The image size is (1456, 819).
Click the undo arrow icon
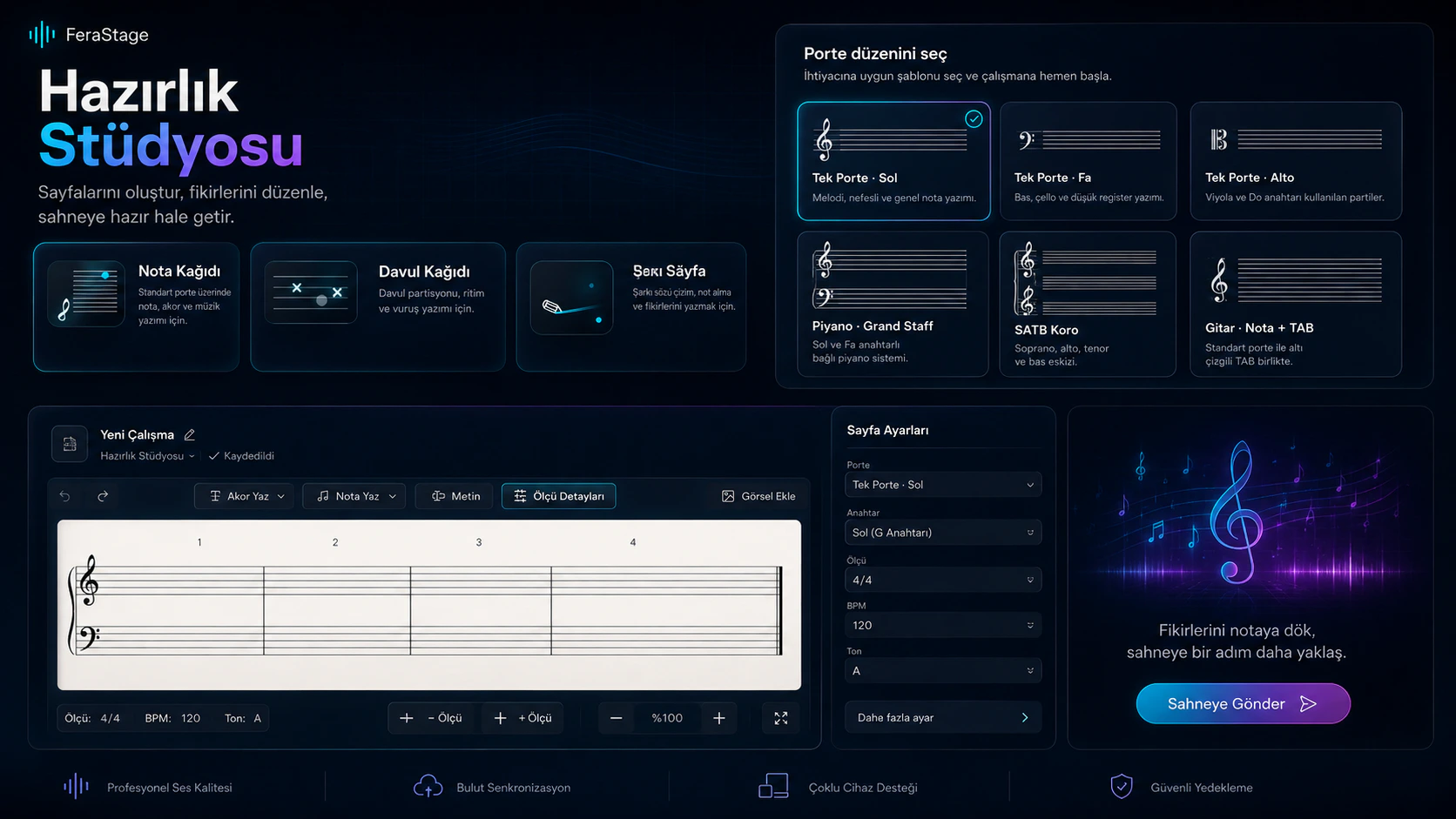tap(64, 496)
